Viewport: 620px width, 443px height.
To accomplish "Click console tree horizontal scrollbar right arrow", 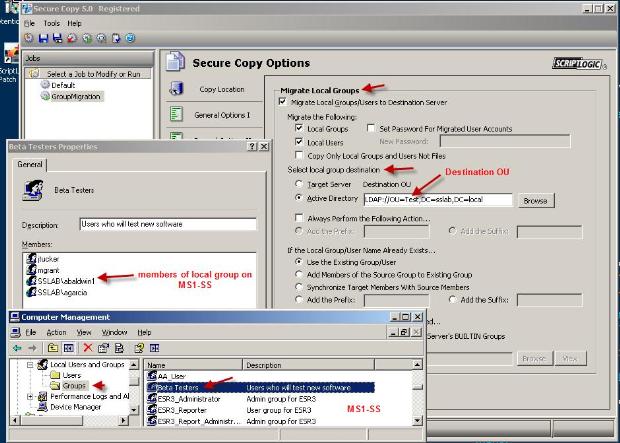I will pyautogui.click(x=124, y=420).
